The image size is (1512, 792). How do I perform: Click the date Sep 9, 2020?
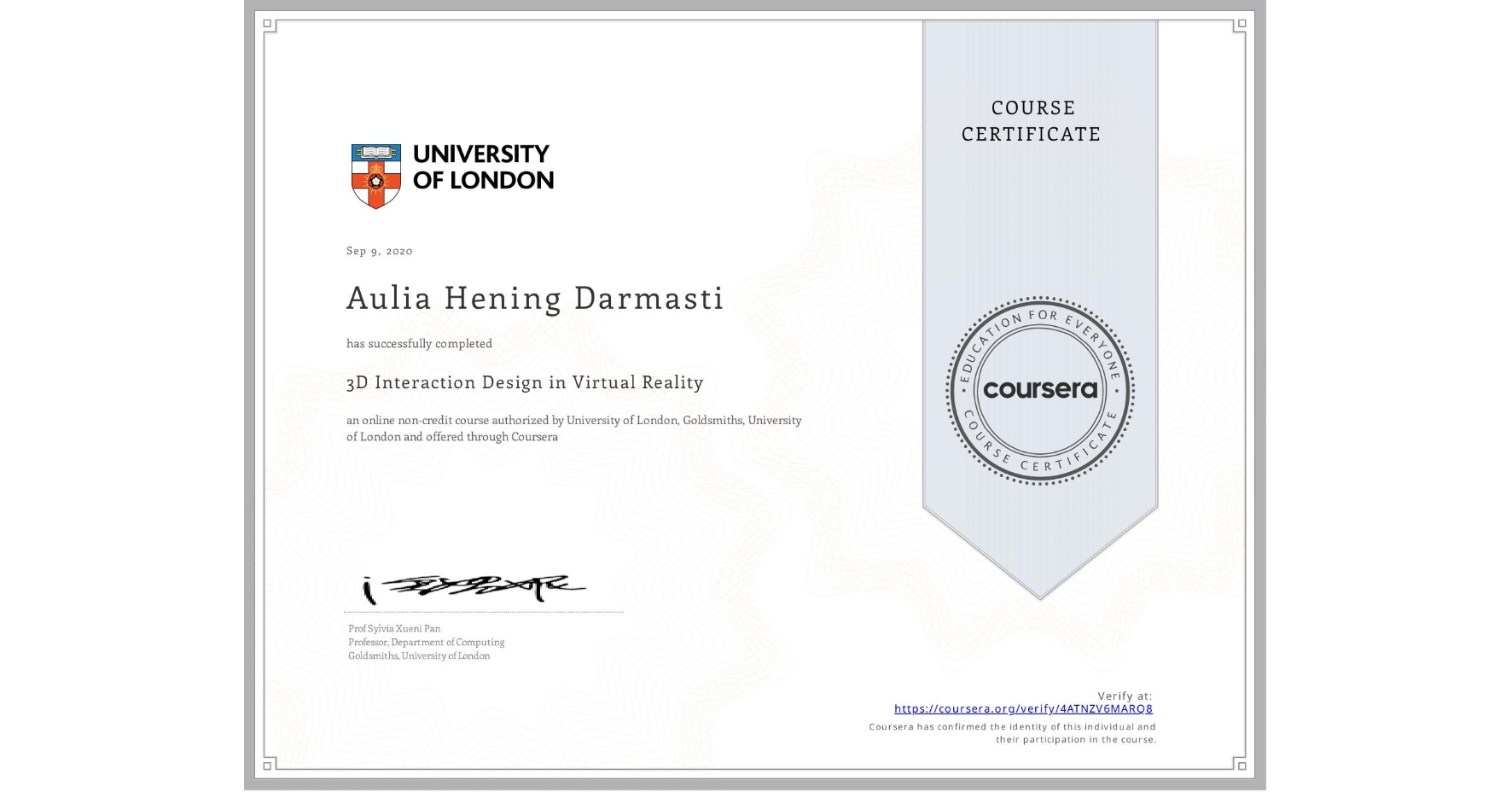pos(378,251)
